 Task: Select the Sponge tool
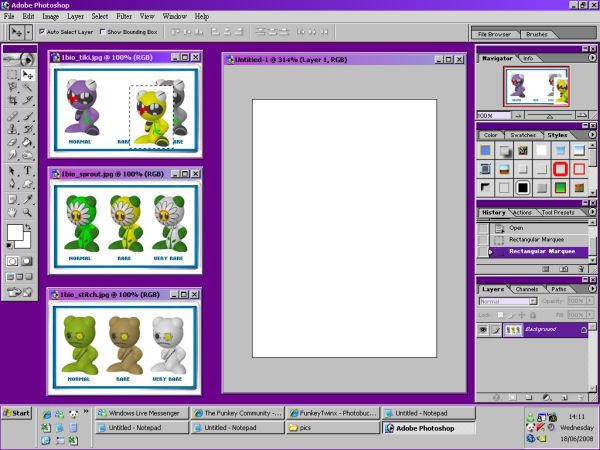[27, 155]
